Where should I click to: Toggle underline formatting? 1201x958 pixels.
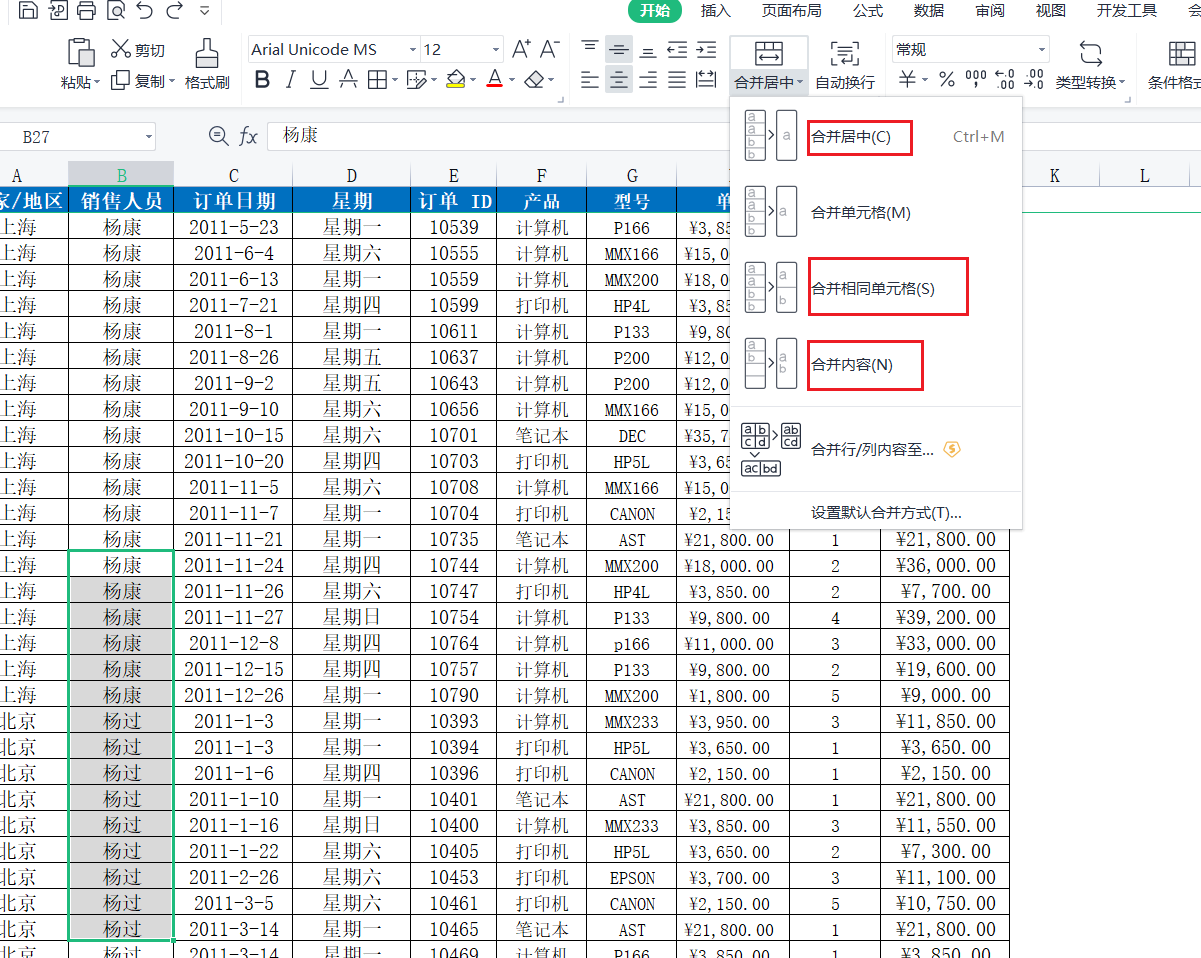[319, 80]
